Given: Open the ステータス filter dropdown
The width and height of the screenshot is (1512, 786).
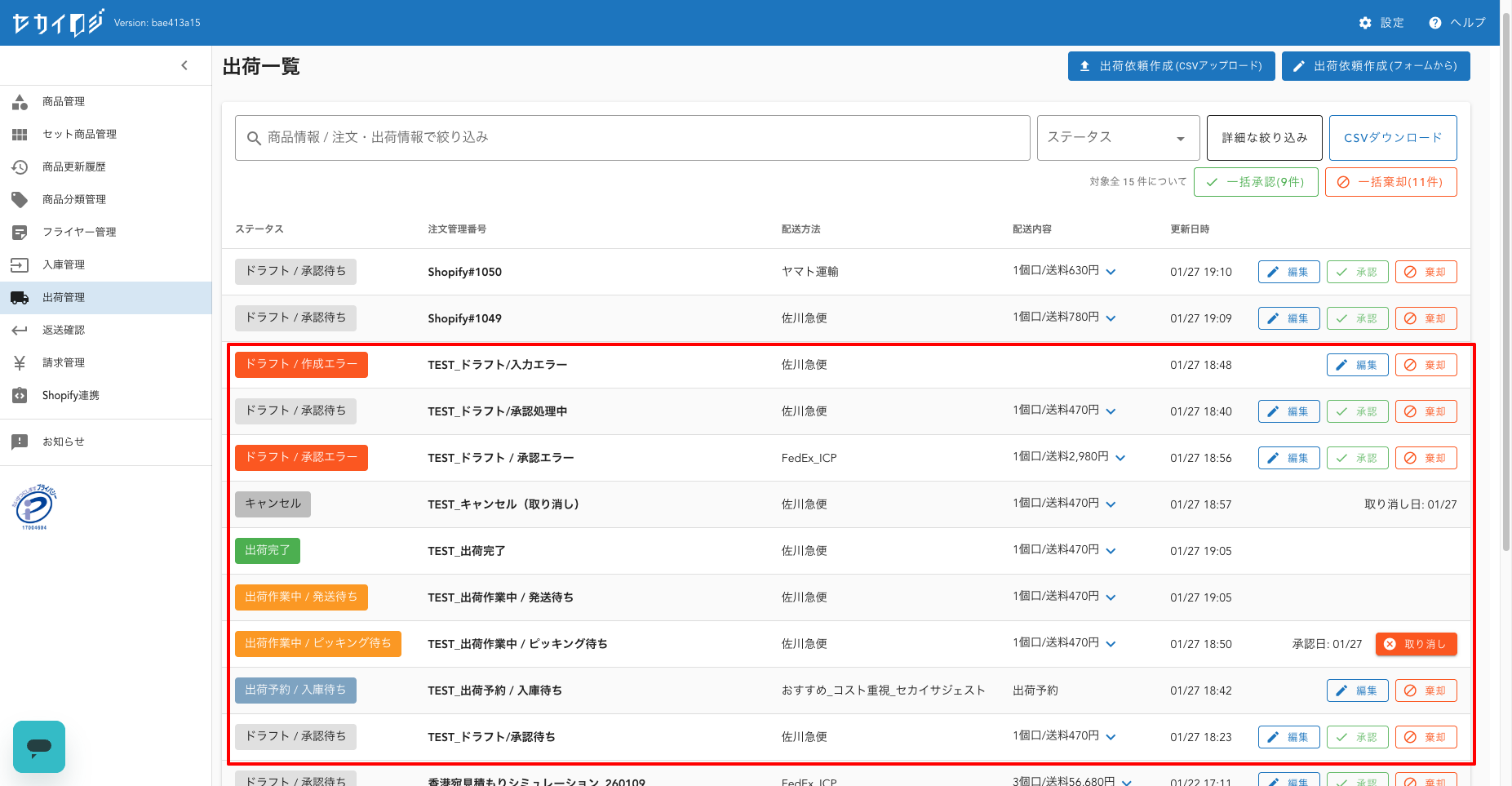Looking at the screenshot, I should (1117, 138).
